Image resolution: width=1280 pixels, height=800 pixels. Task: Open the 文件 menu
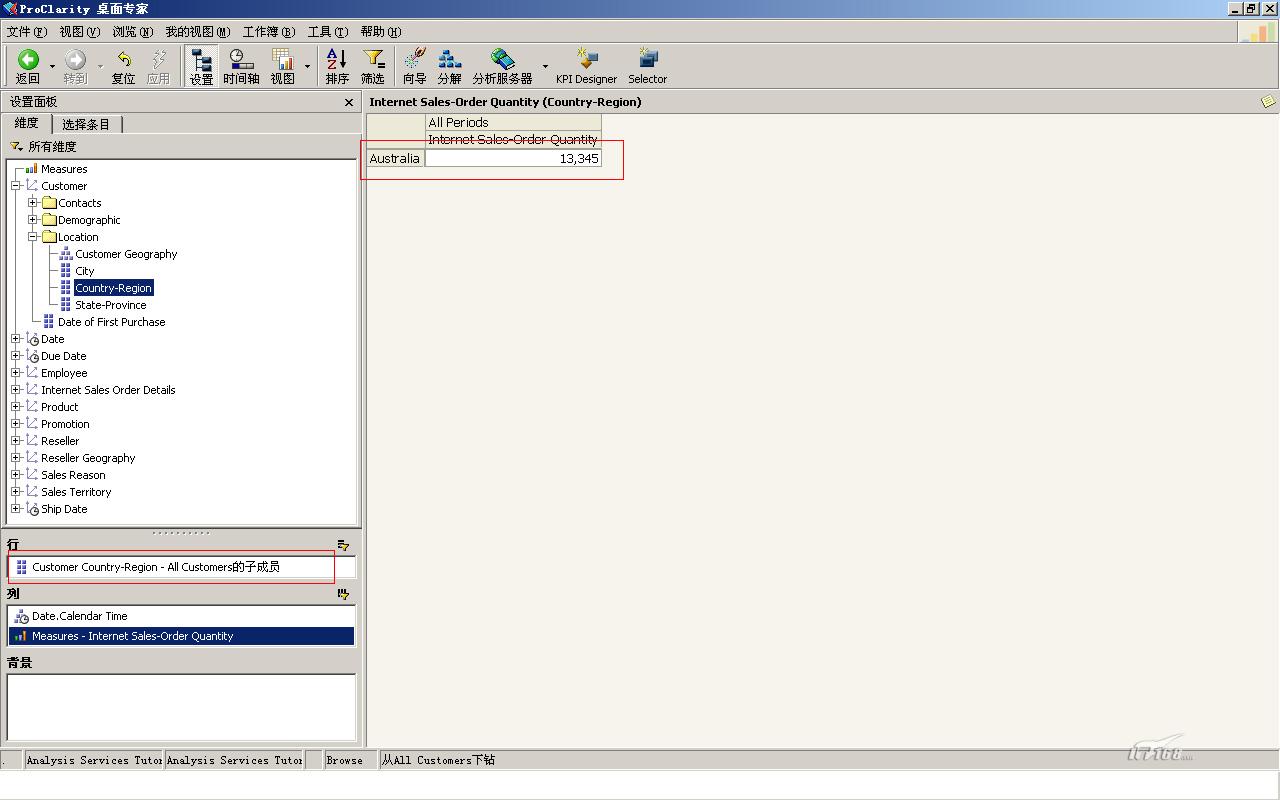coord(27,32)
